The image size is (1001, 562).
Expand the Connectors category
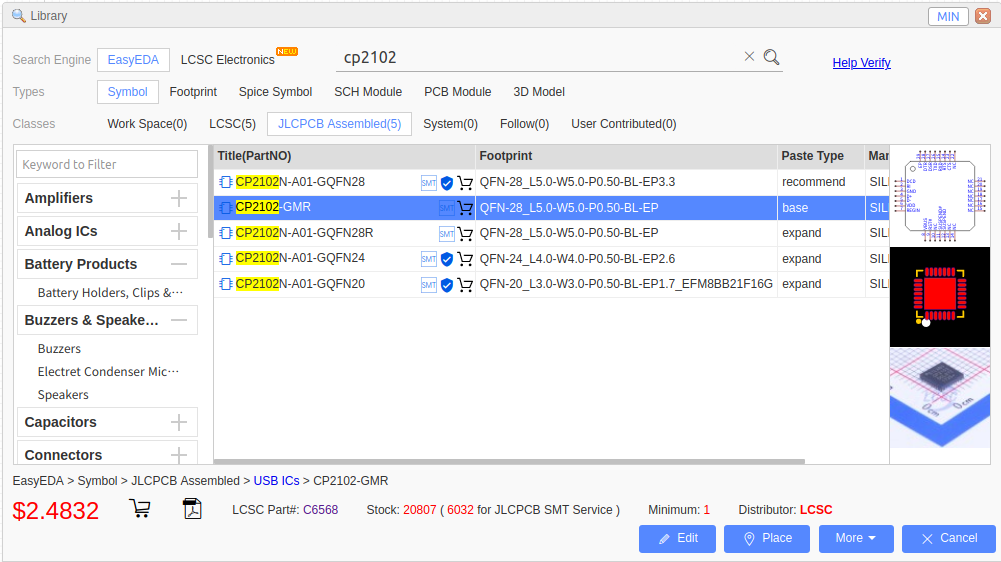click(x=179, y=455)
